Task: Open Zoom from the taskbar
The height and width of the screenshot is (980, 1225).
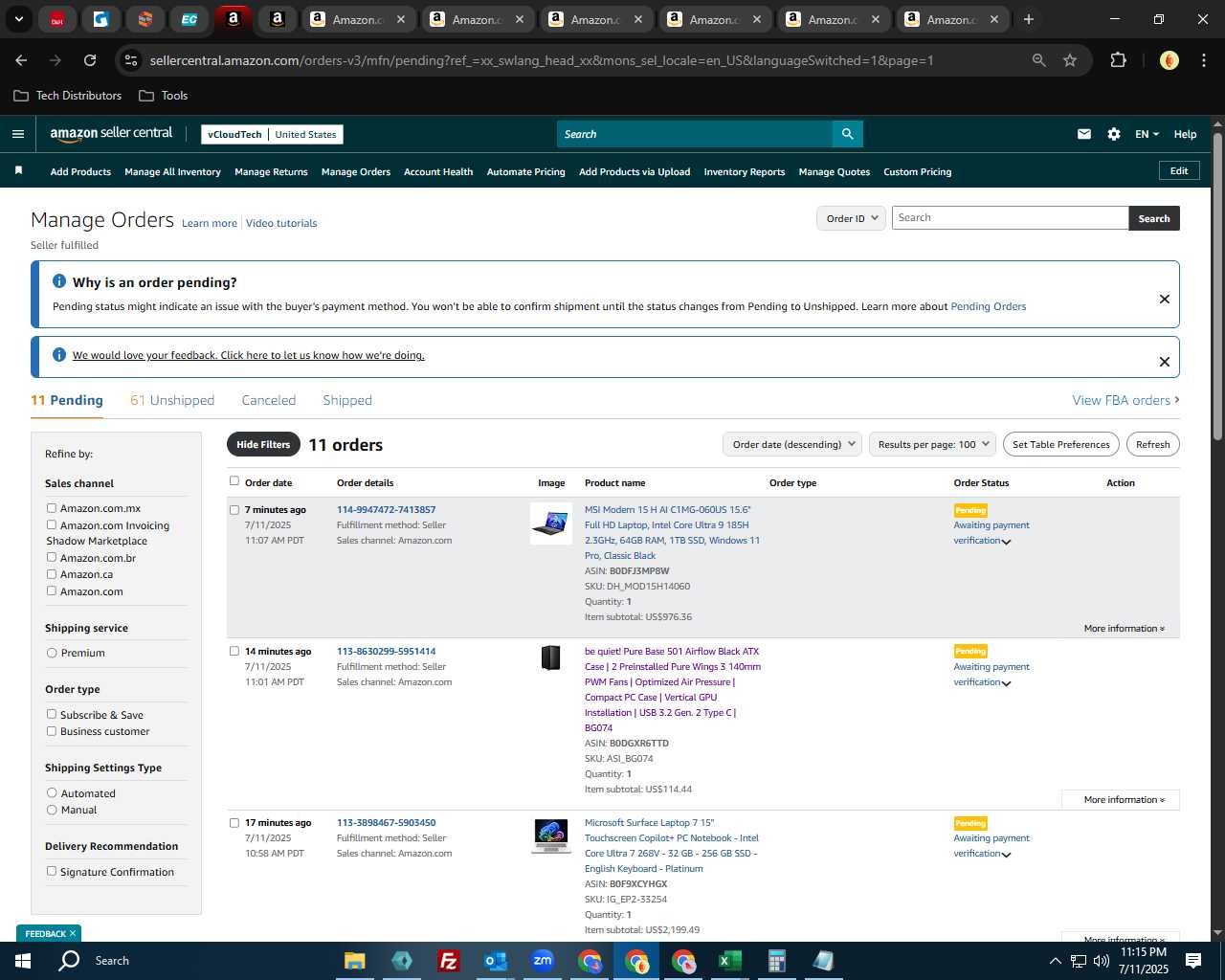Action: tap(543, 961)
